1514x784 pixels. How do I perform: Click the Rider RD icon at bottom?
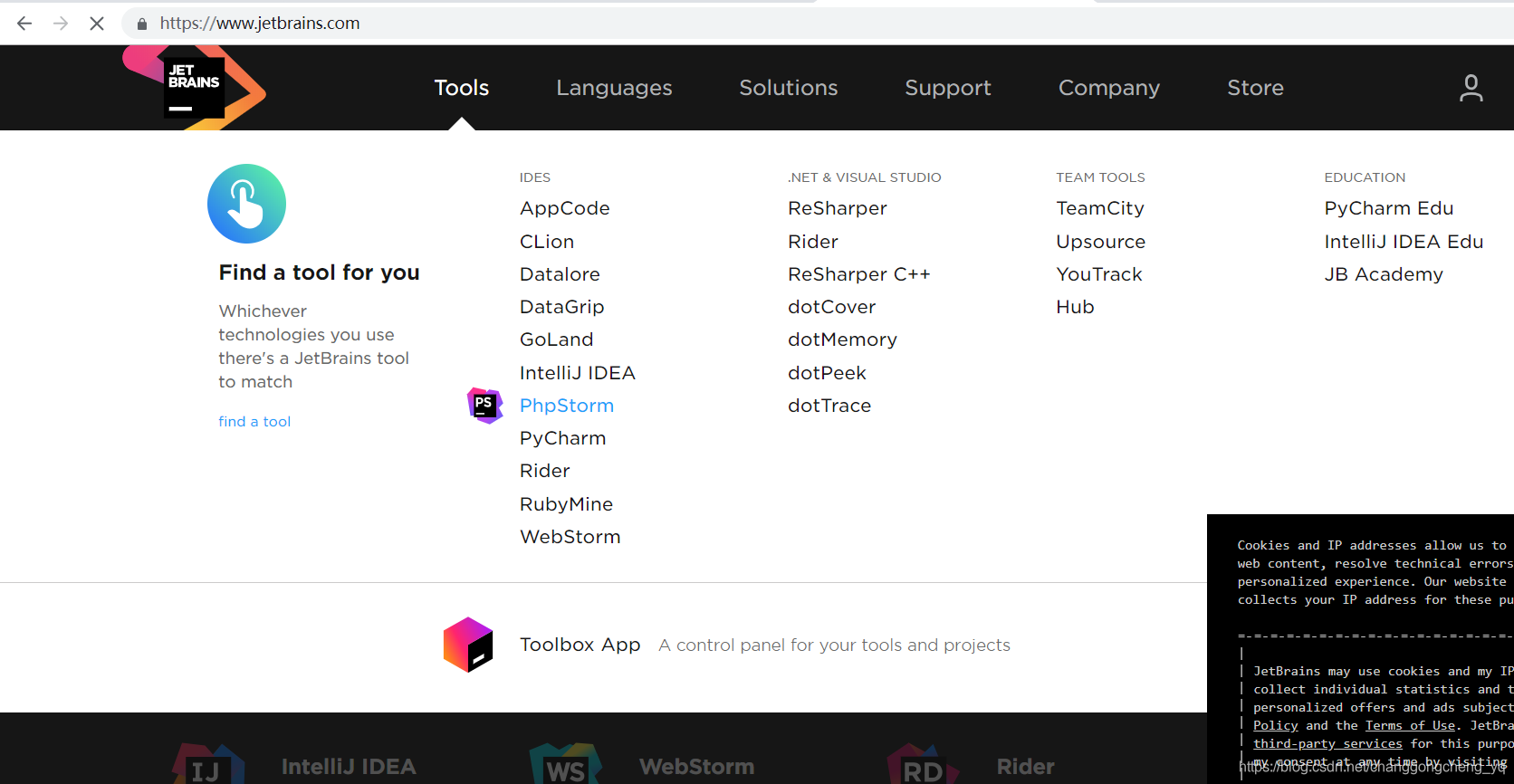point(924,765)
